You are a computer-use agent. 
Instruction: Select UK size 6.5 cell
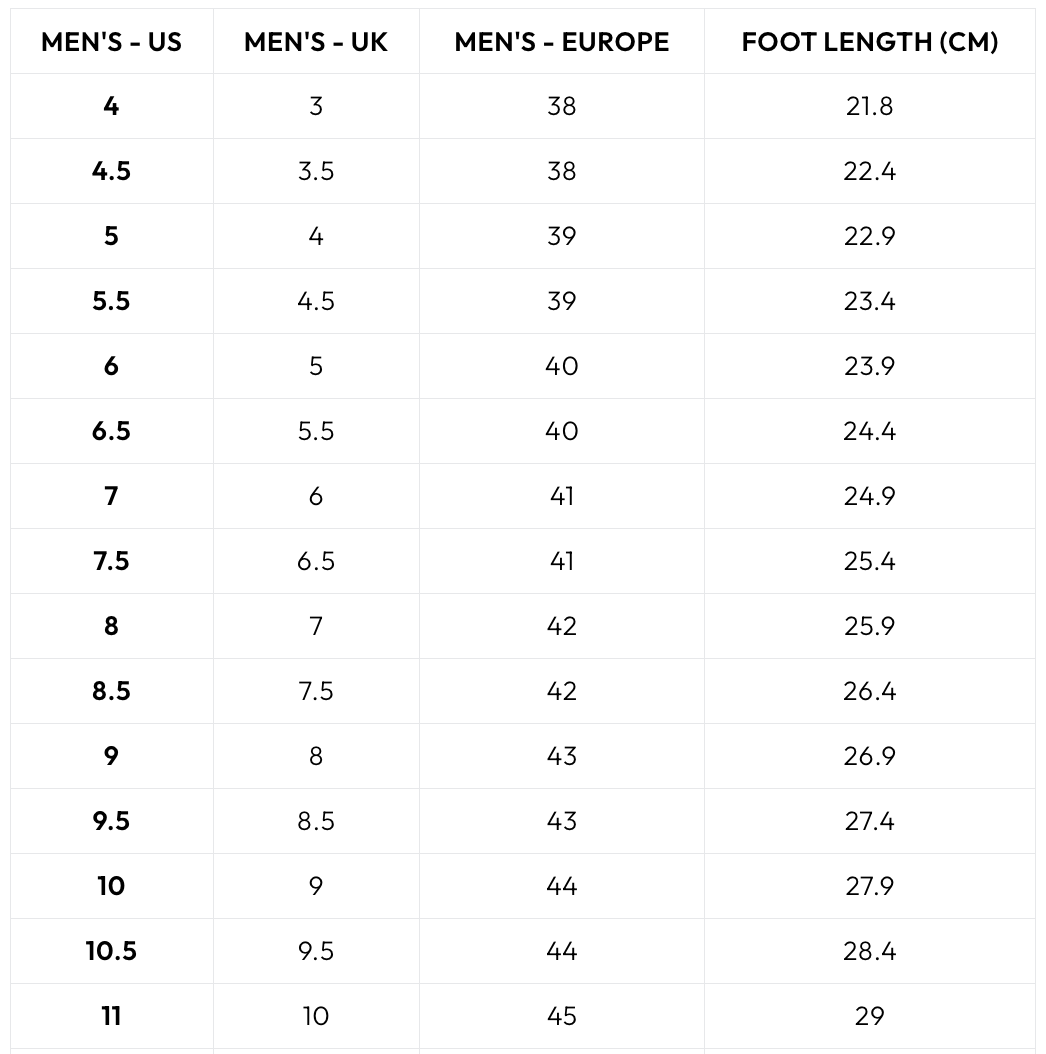tap(316, 561)
